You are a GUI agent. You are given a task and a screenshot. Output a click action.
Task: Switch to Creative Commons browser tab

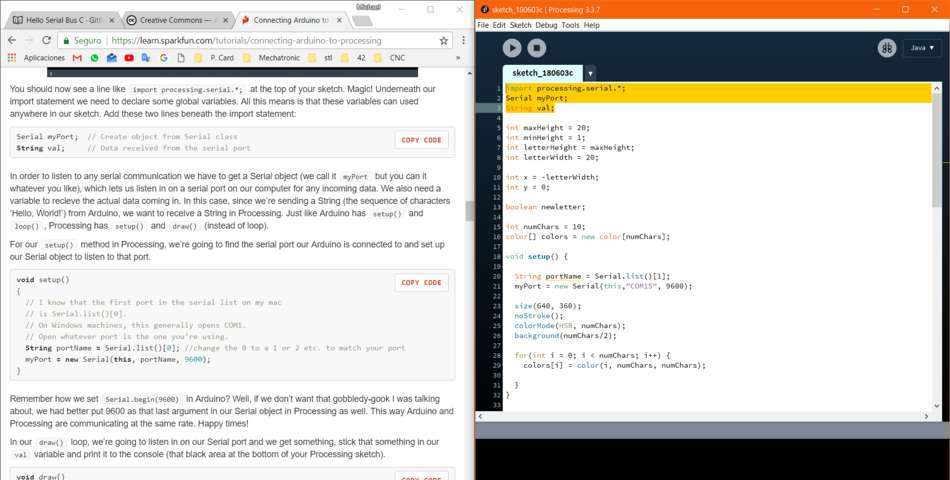click(x=176, y=20)
